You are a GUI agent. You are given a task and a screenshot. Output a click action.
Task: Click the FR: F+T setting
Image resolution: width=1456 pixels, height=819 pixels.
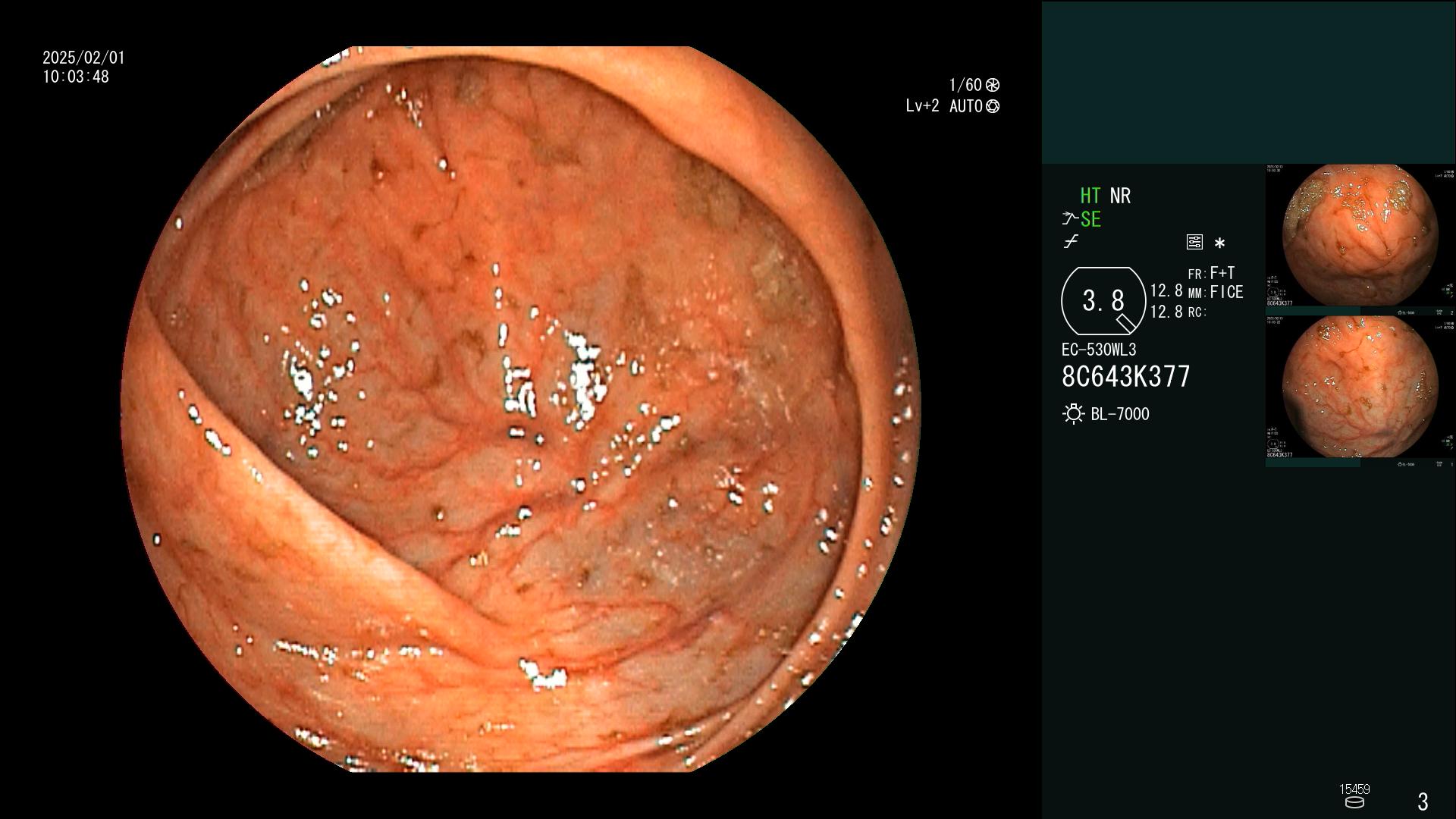(x=1211, y=273)
